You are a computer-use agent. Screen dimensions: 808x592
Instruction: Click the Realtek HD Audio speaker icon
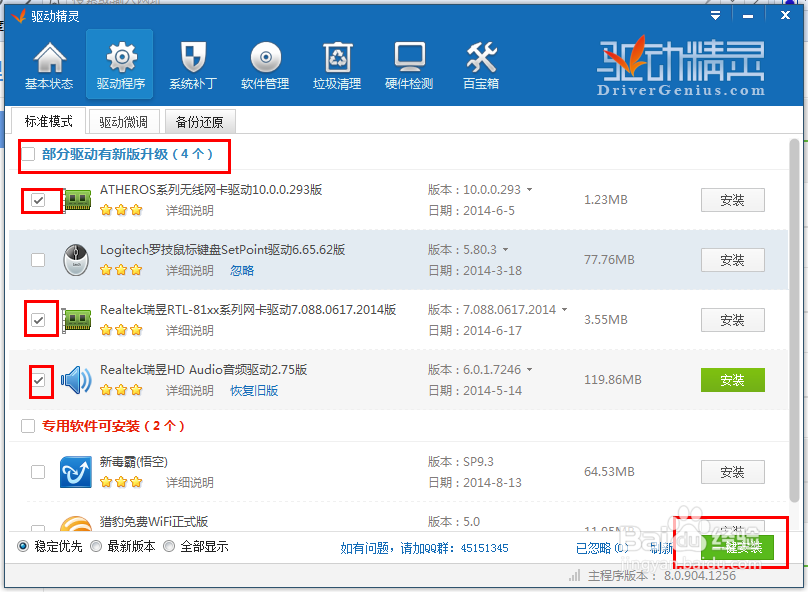pyautogui.click(x=76, y=380)
